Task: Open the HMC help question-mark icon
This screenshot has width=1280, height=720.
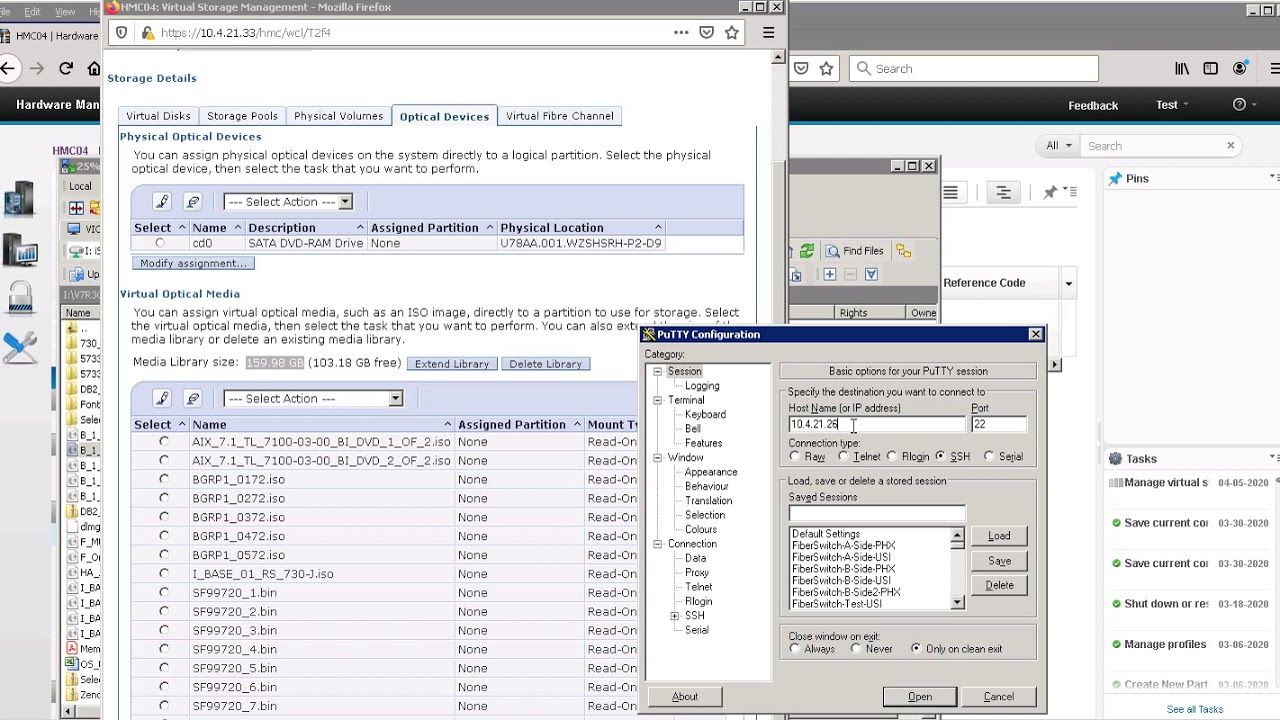Action: 1240,105
